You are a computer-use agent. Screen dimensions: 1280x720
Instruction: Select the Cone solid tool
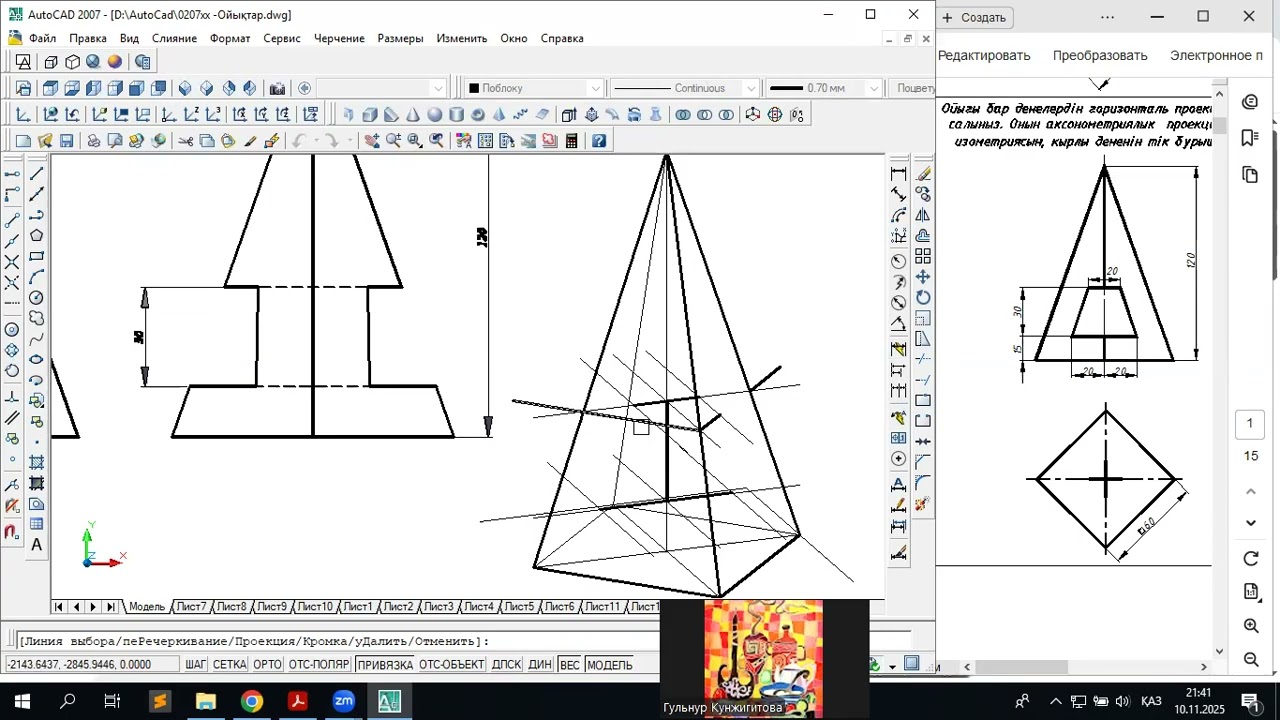pos(413,115)
